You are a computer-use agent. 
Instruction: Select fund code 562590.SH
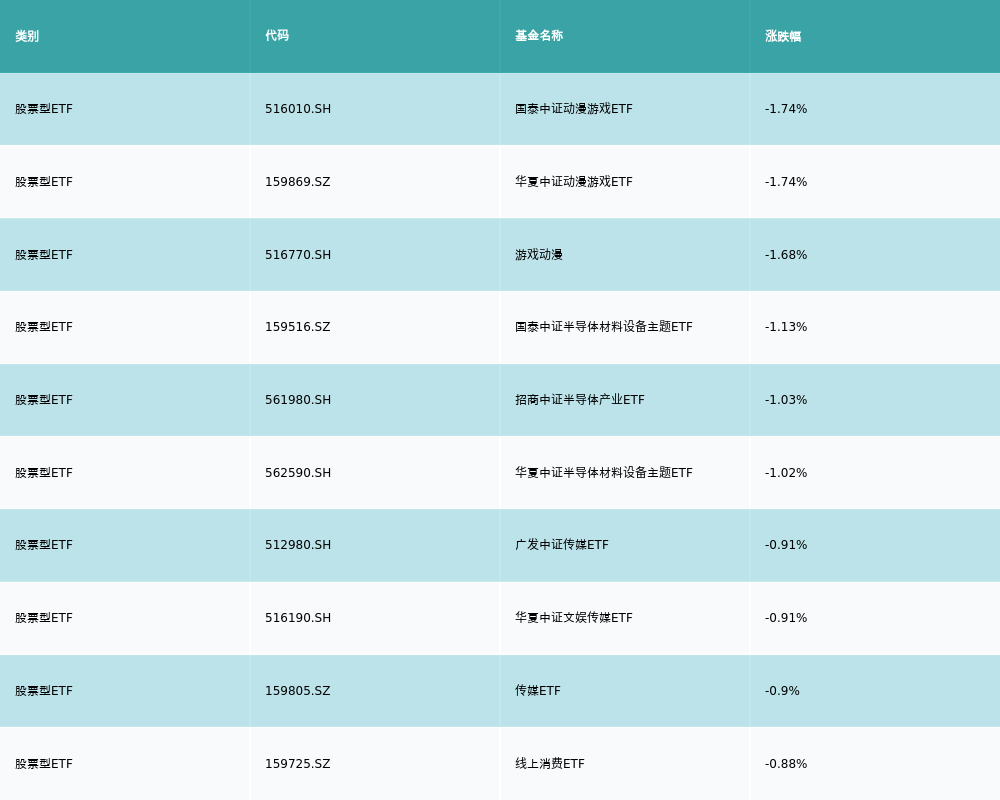point(298,473)
